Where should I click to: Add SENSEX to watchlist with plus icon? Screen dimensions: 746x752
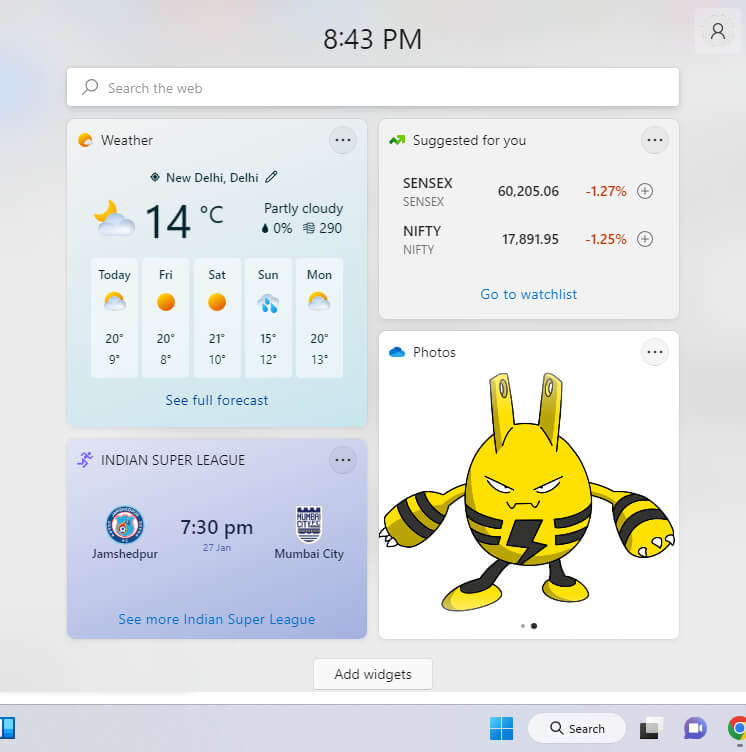(x=645, y=191)
